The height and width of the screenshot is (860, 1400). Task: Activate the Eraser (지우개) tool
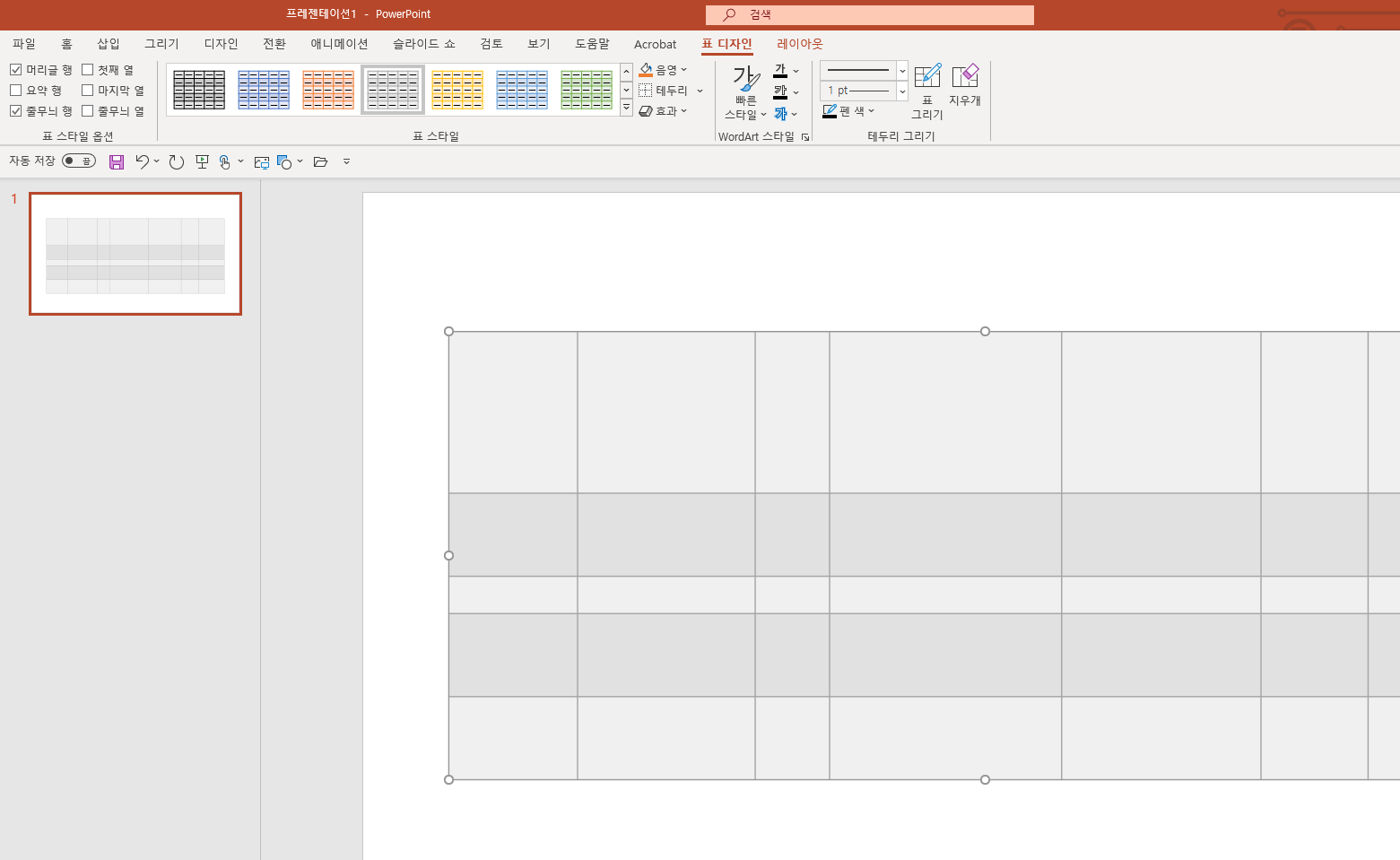click(965, 85)
